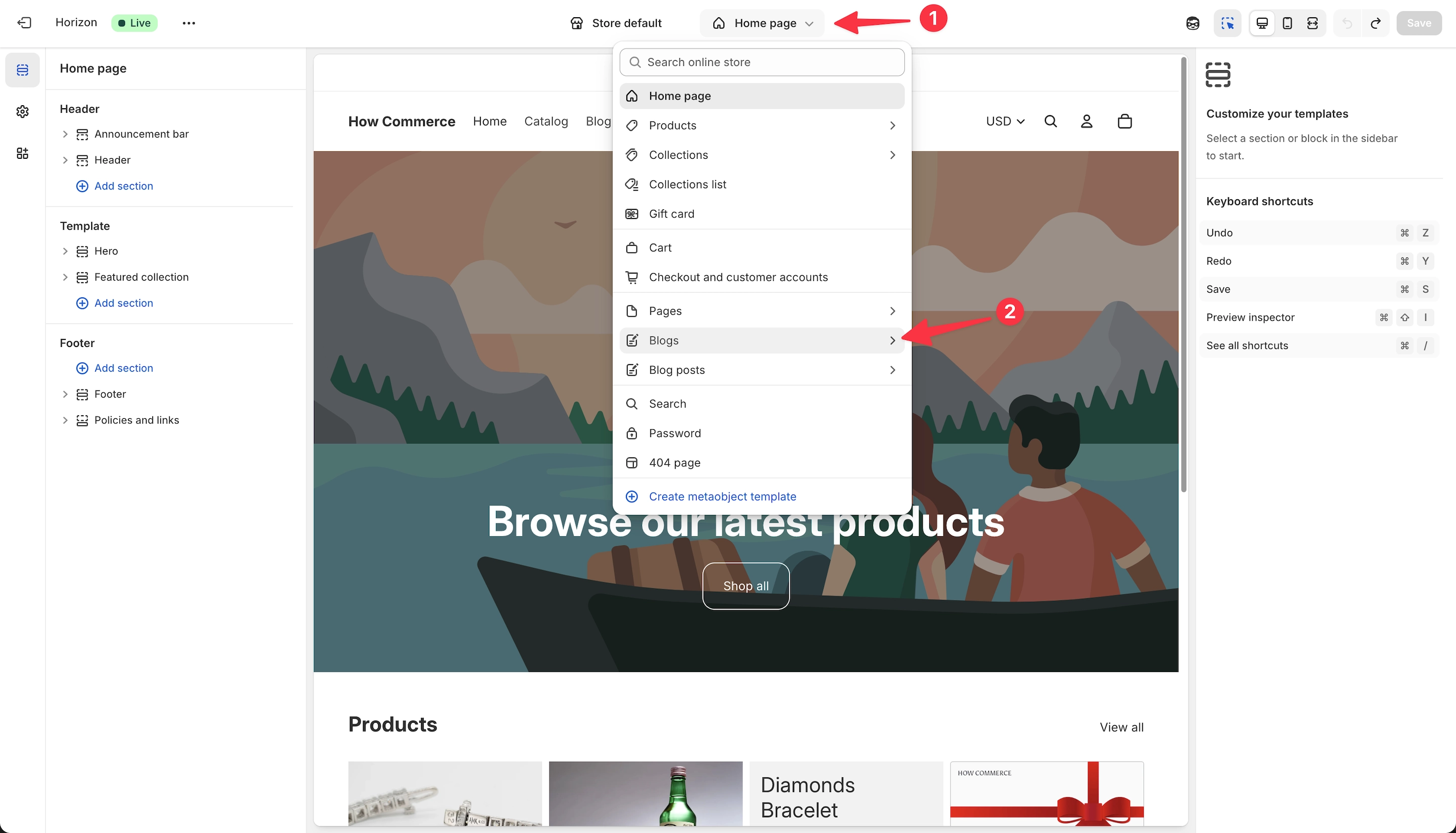
Task: Open the App embeds sidebar icon
Action: [x=22, y=153]
